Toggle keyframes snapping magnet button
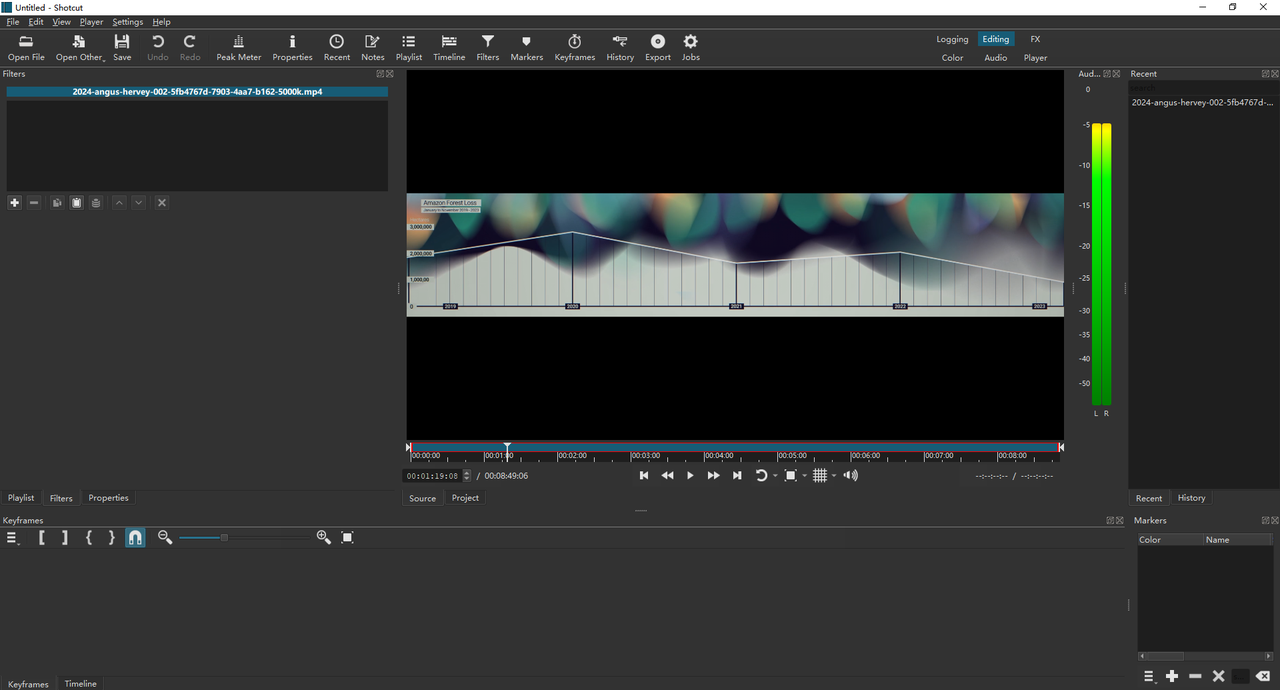 pyautogui.click(x=135, y=538)
